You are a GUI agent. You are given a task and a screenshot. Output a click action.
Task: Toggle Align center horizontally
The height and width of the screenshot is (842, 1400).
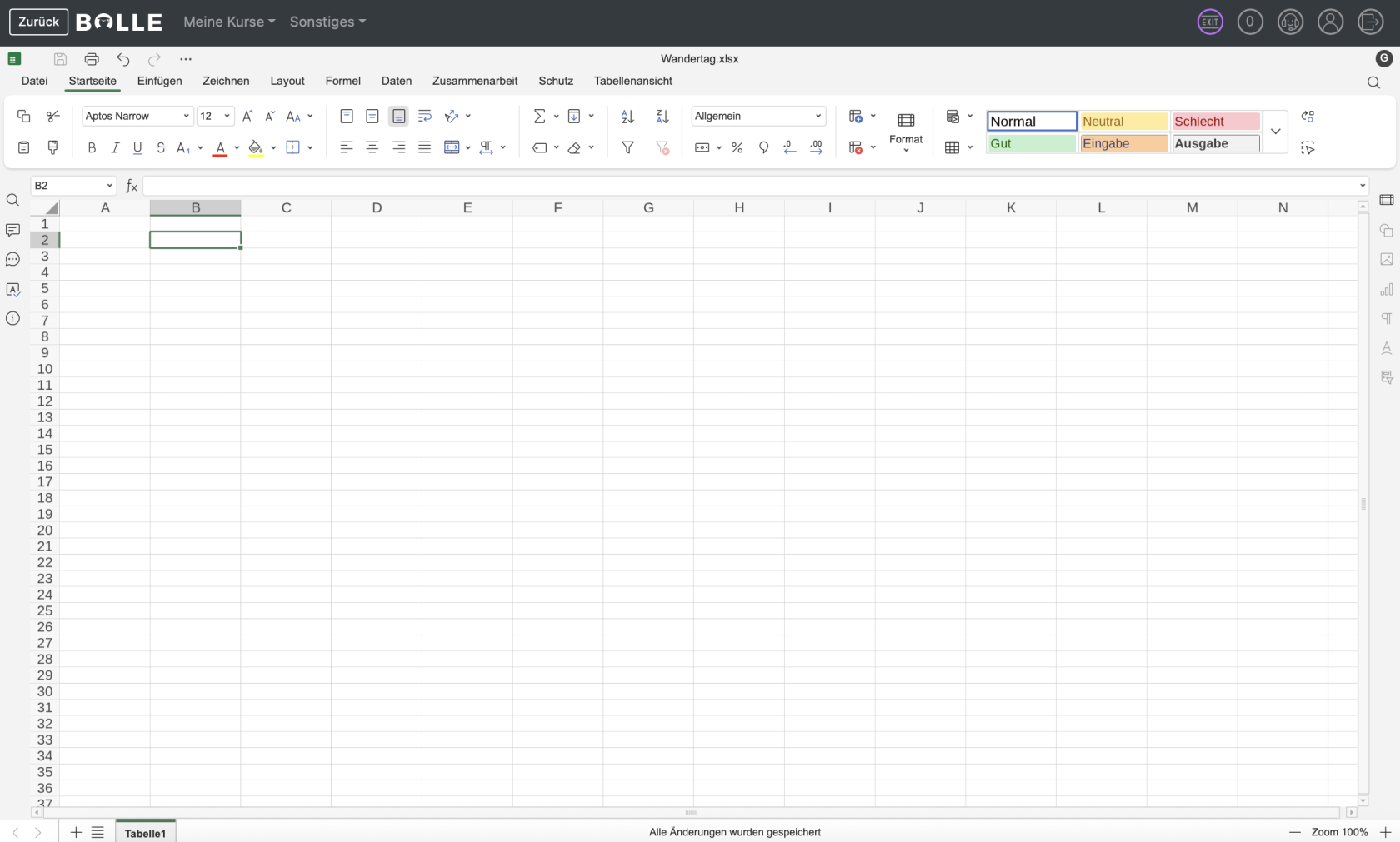tap(372, 147)
